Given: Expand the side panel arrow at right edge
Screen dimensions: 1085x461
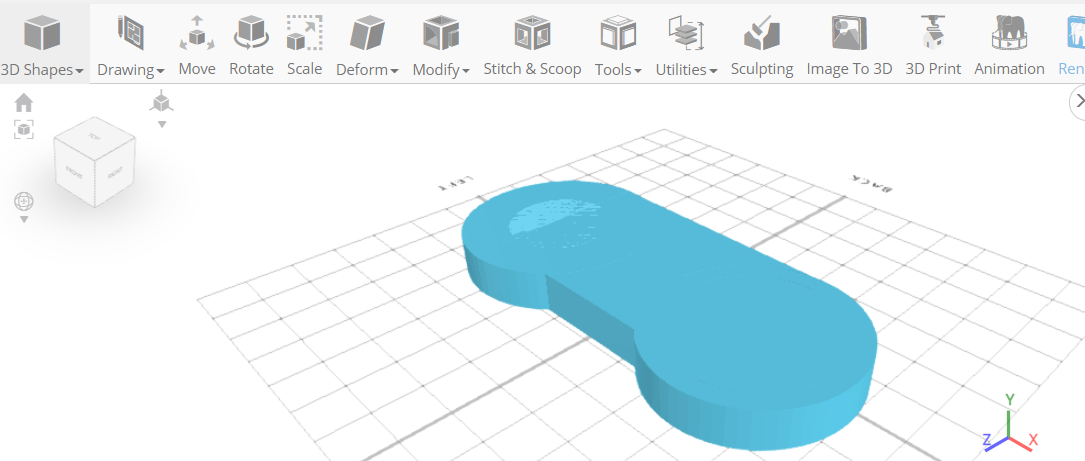Looking at the screenshot, I should [x=1079, y=101].
